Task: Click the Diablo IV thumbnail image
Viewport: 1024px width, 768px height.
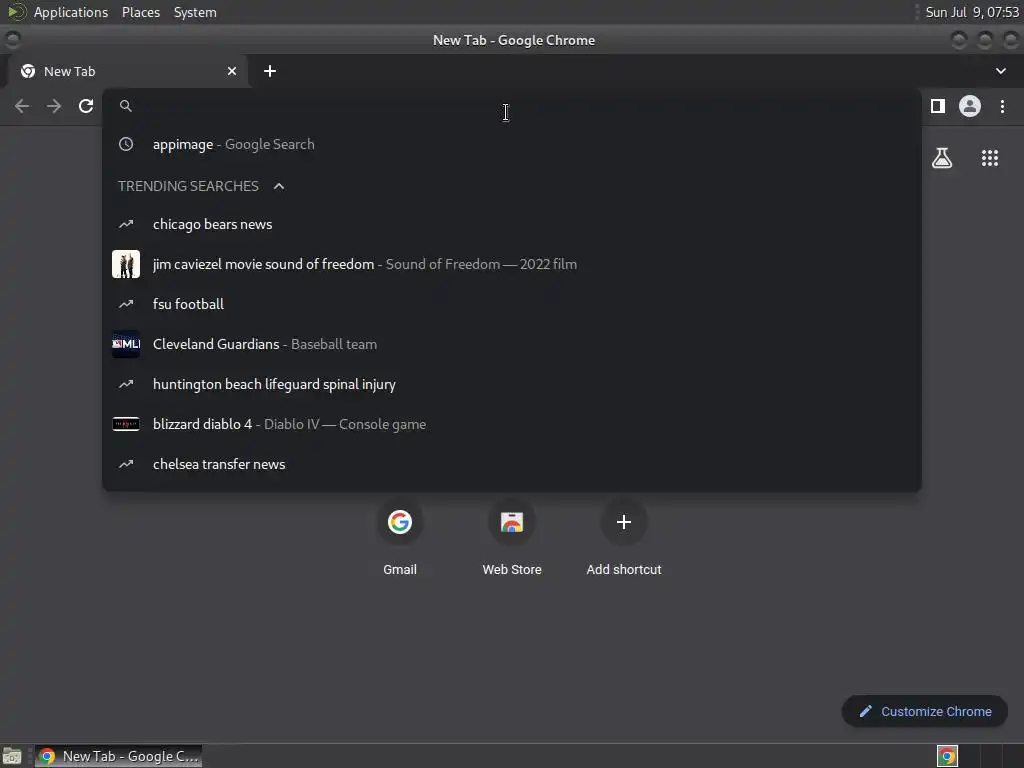Action: [126, 424]
